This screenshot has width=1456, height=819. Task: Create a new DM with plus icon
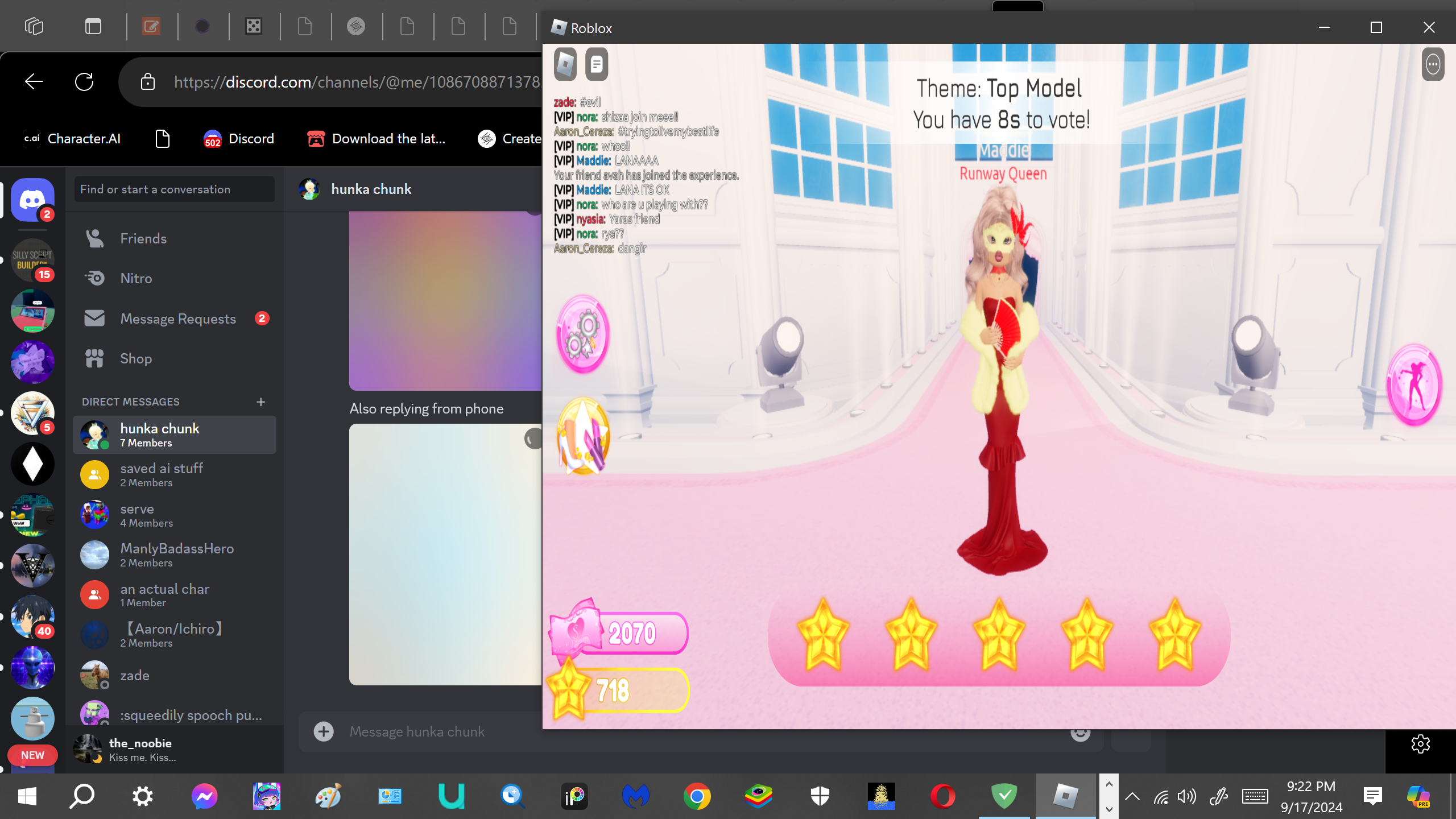261,402
